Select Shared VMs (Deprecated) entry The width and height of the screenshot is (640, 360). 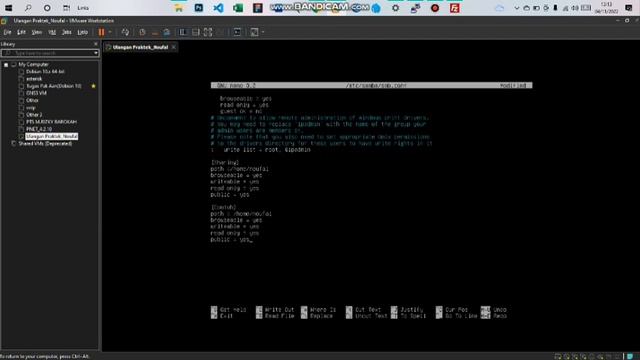[45, 144]
